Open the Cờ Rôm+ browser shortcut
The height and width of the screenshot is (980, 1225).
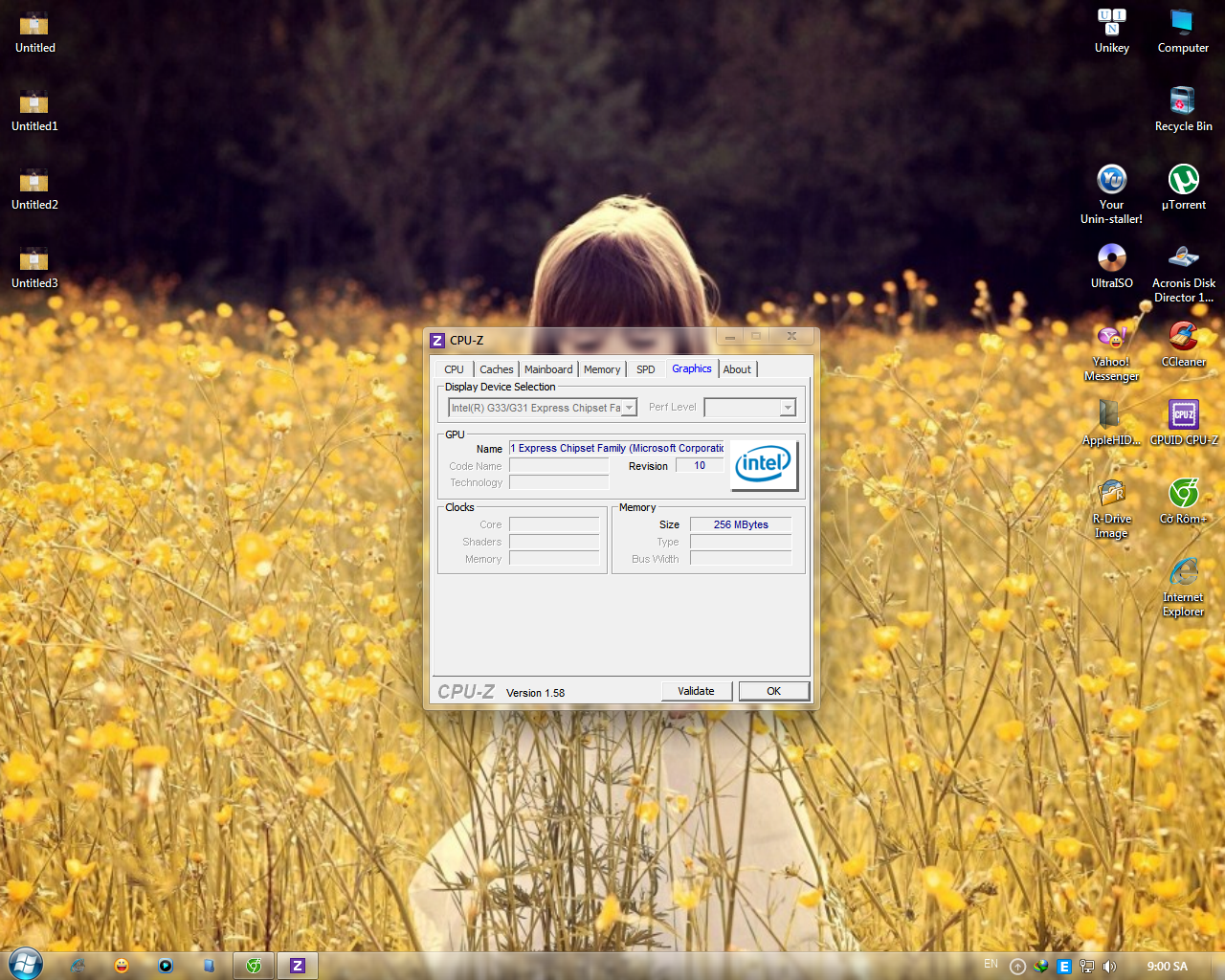pos(1184,501)
